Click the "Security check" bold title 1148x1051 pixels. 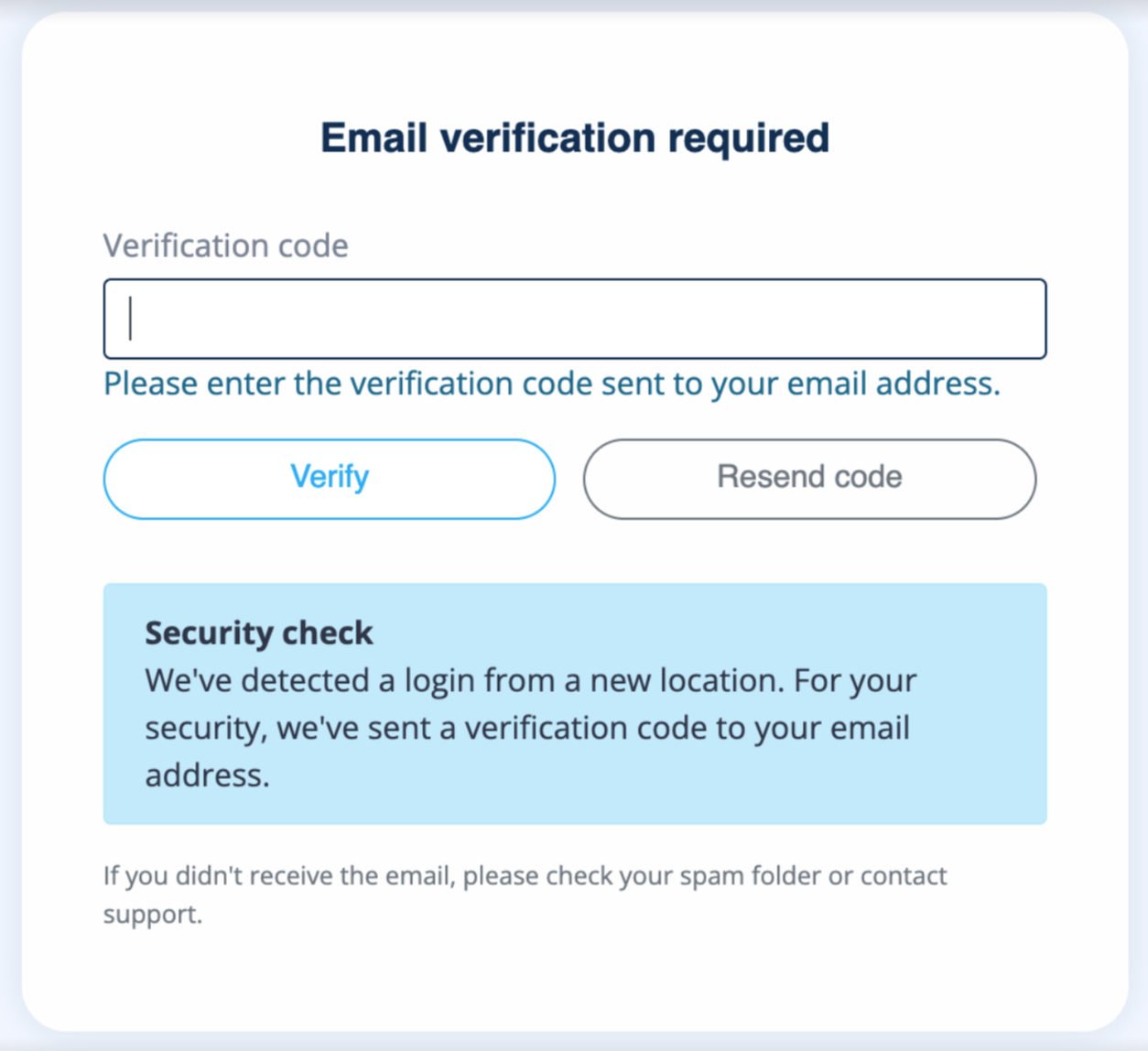pyautogui.click(x=258, y=633)
